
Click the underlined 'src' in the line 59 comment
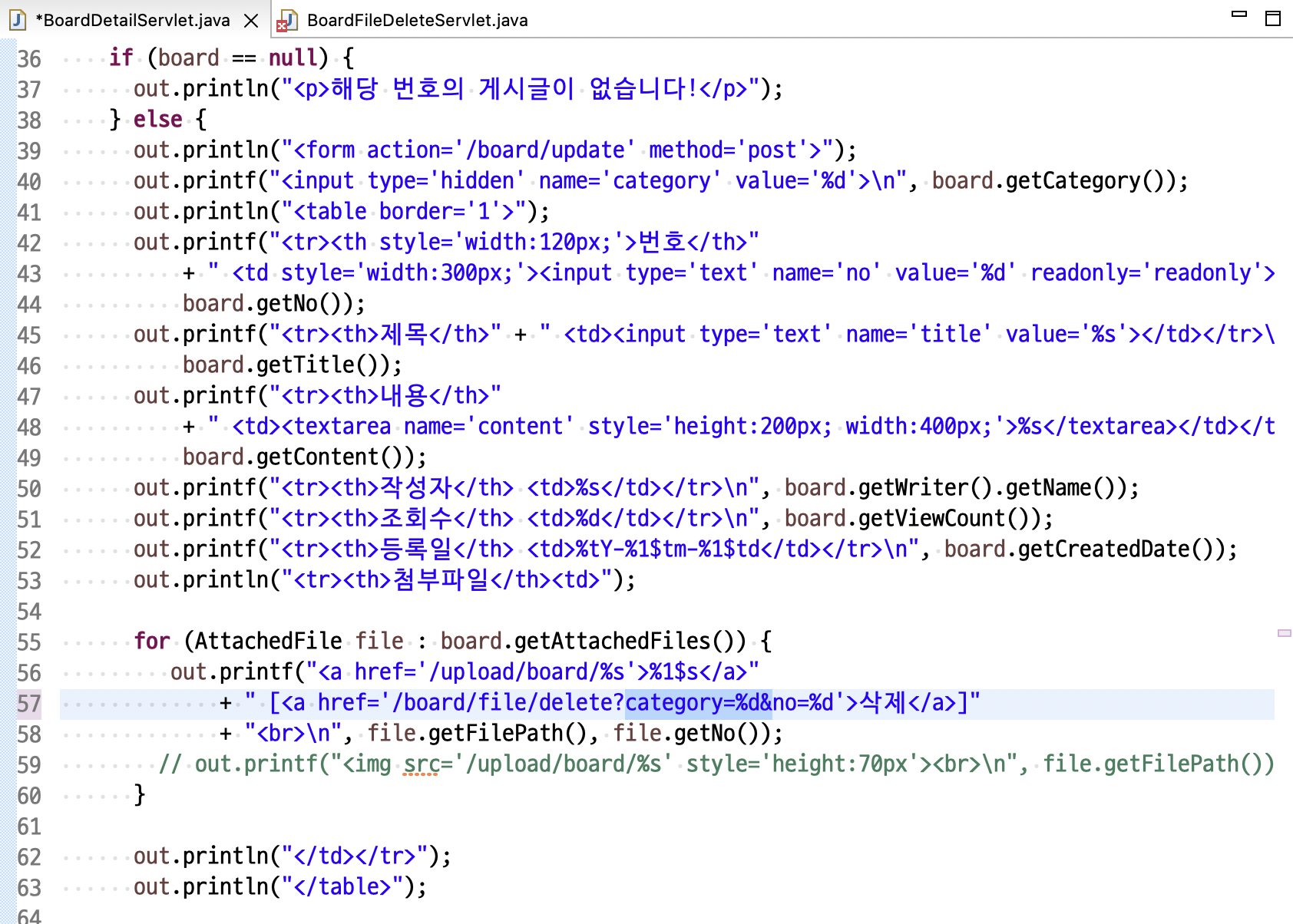[422, 764]
